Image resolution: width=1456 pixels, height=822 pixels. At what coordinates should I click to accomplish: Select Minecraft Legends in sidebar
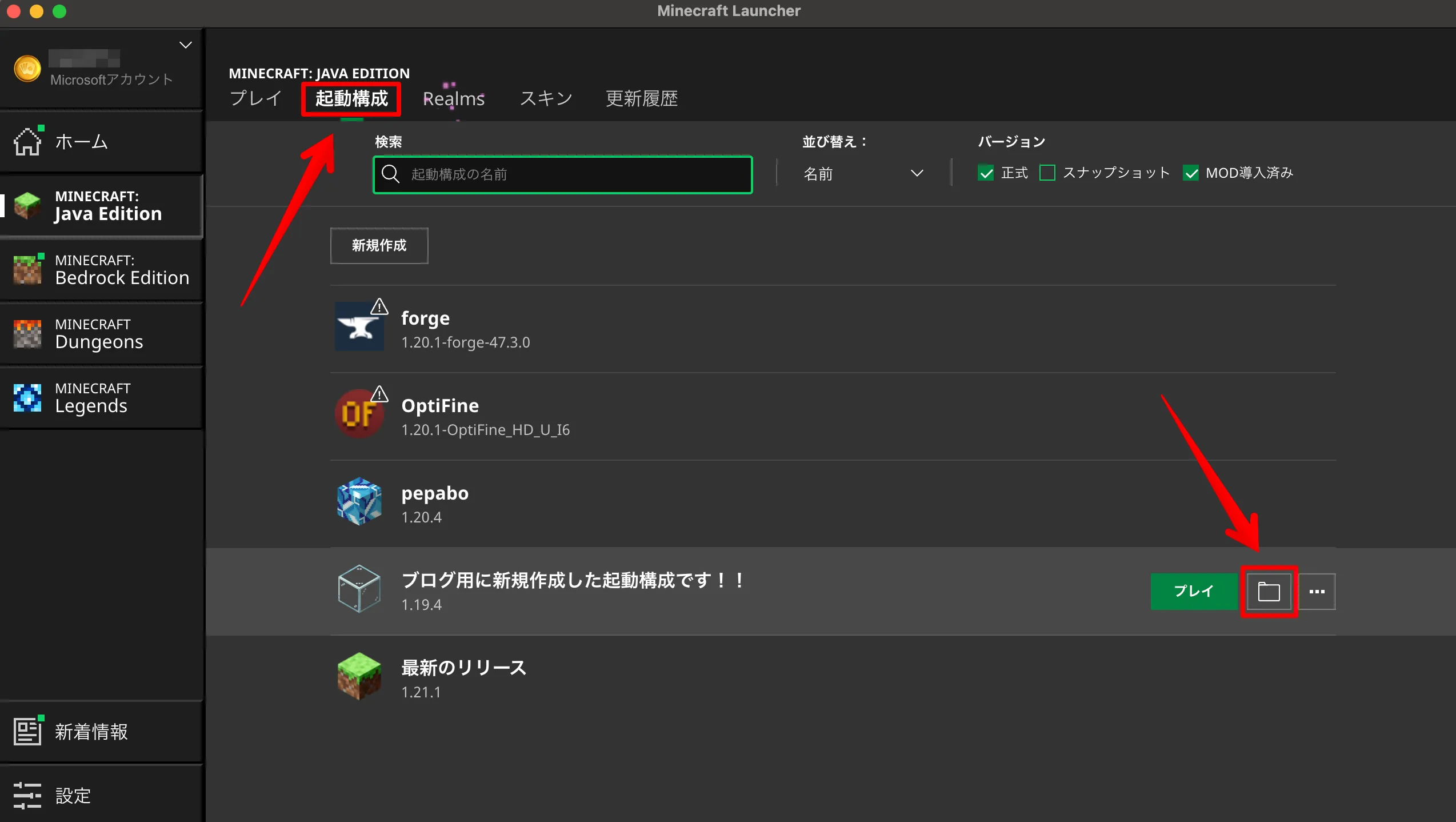pyautogui.click(x=102, y=397)
